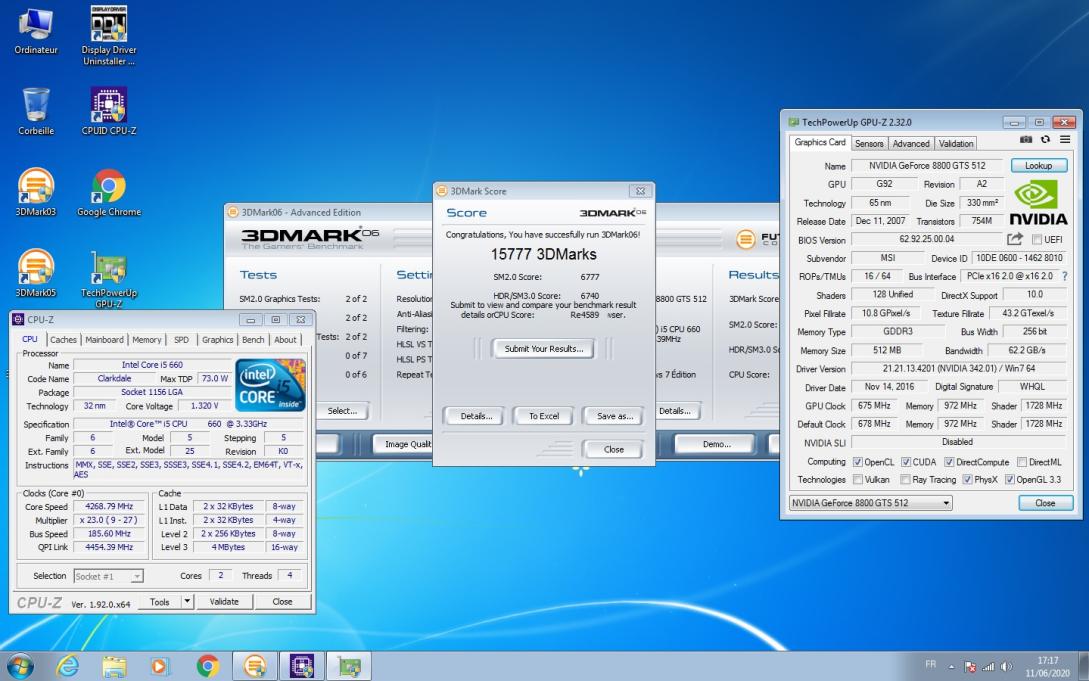Launch CPUID CPU-Z desktop shortcut
This screenshot has width=1089, height=681.
pos(109,111)
